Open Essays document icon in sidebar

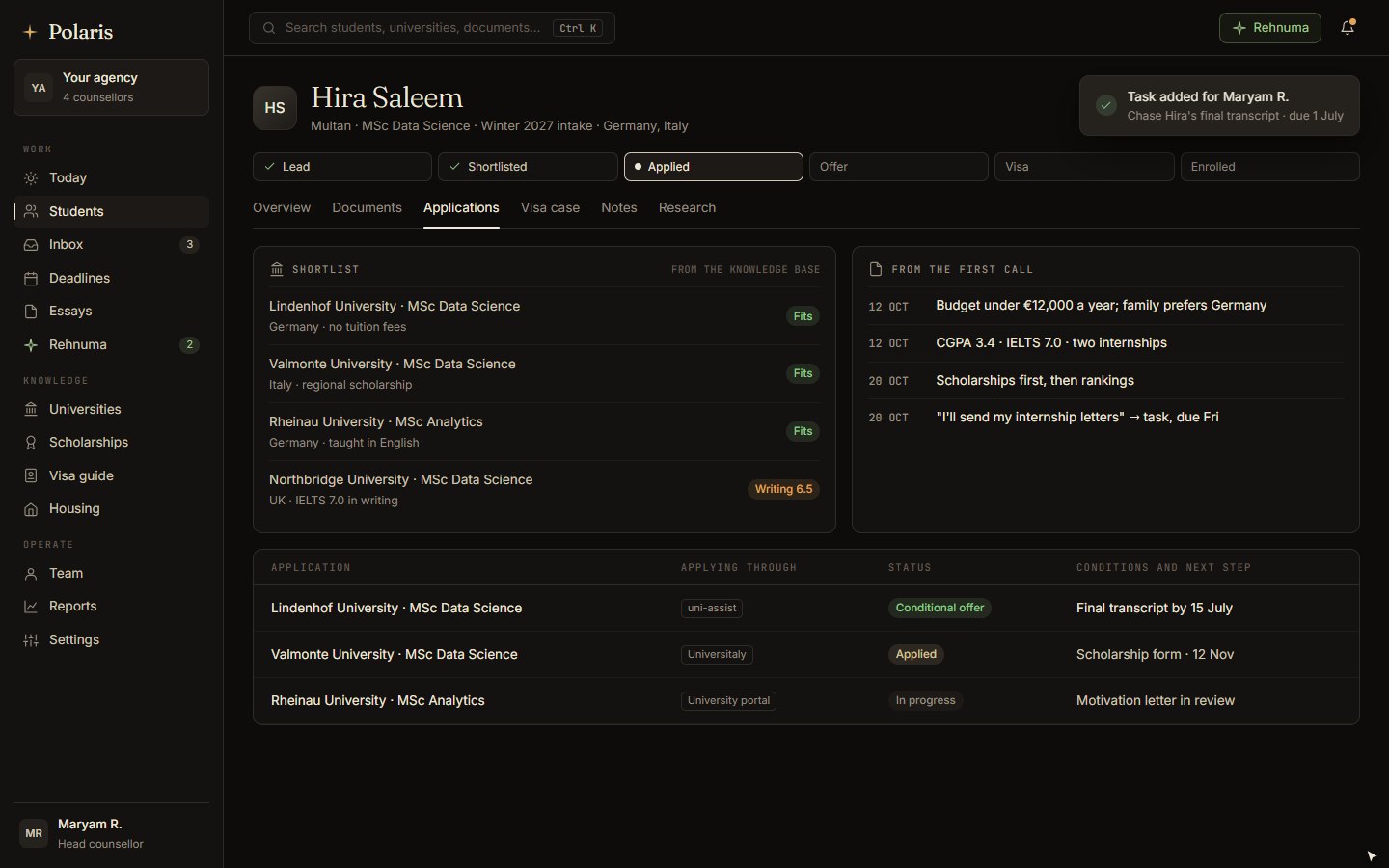coord(31,312)
